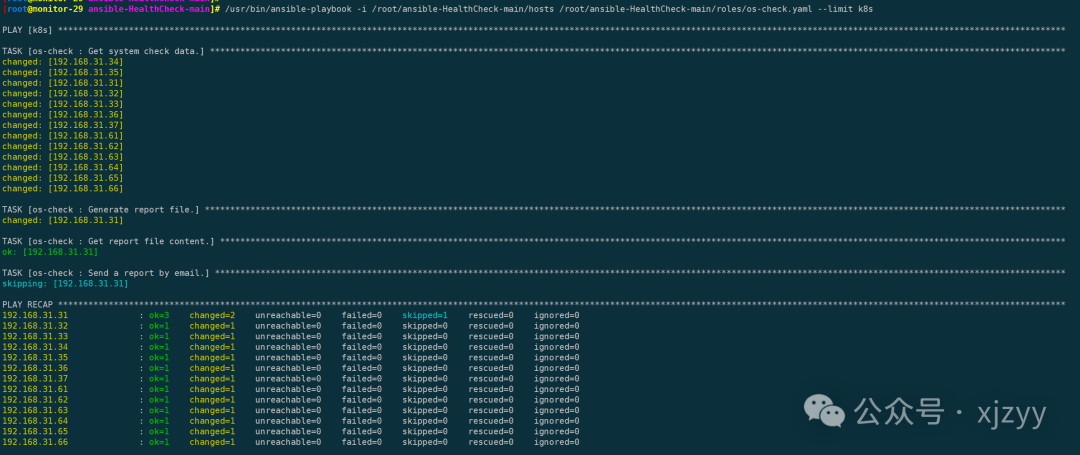Click 'rescued=0' in the 192.168.31.31 recap row
This screenshot has height=455, width=1080.
pyautogui.click(x=491, y=315)
